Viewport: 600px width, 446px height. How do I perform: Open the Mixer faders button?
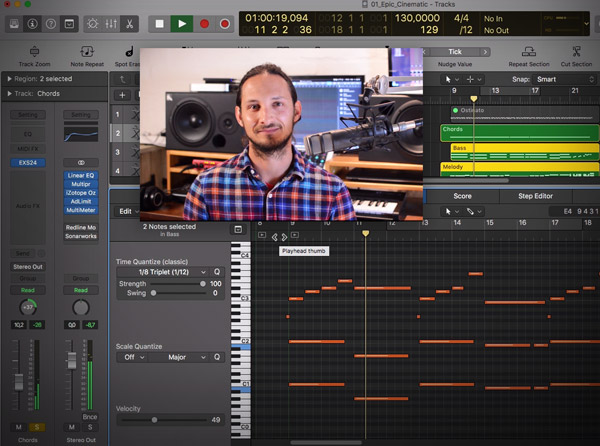click(x=111, y=24)
